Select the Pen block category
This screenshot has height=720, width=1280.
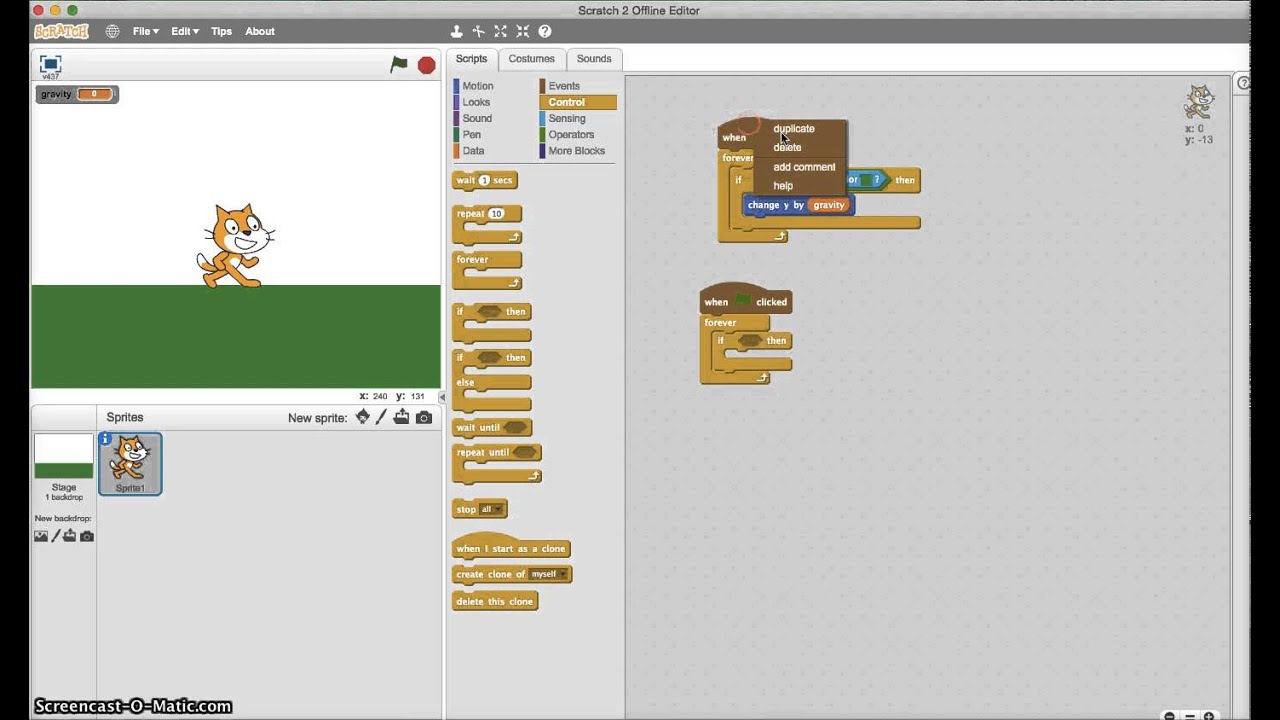[471, 134]
